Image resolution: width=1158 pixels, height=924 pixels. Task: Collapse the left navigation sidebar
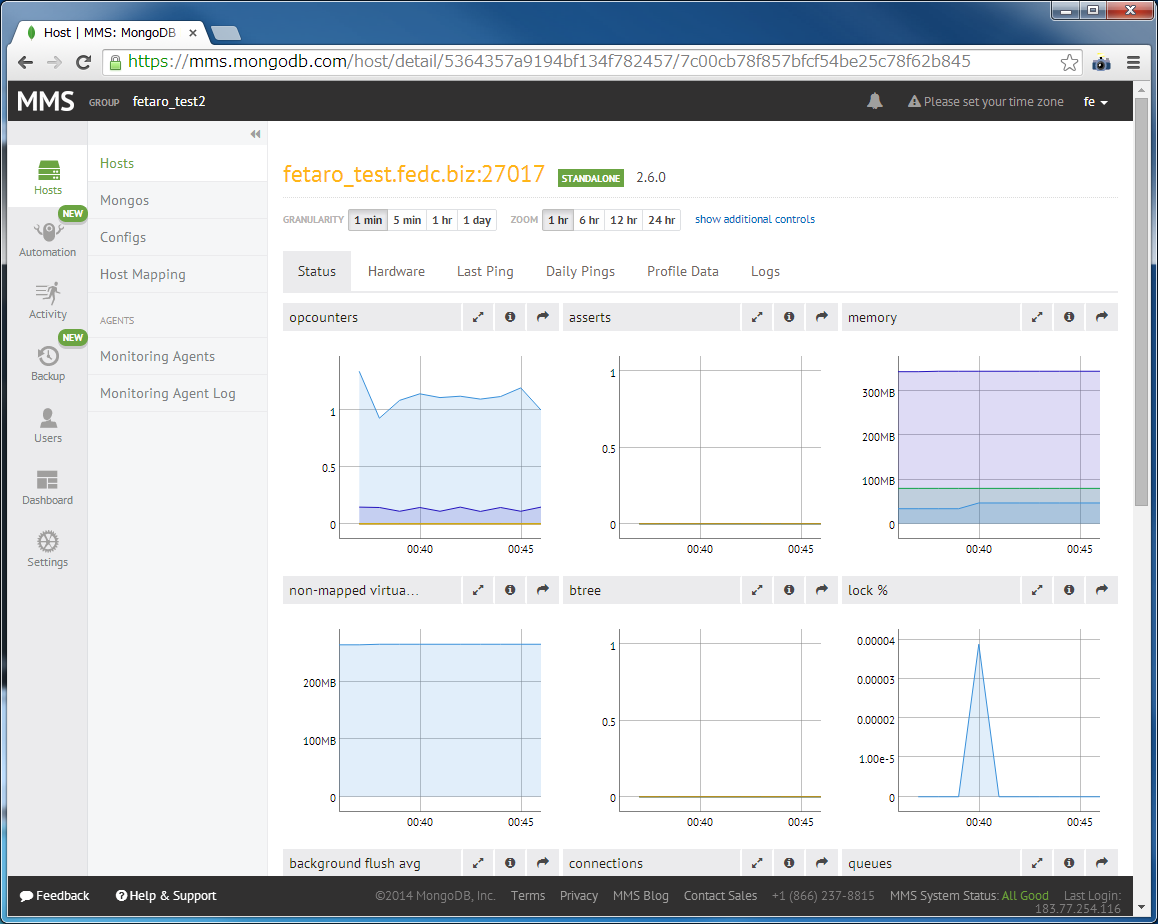255,132
